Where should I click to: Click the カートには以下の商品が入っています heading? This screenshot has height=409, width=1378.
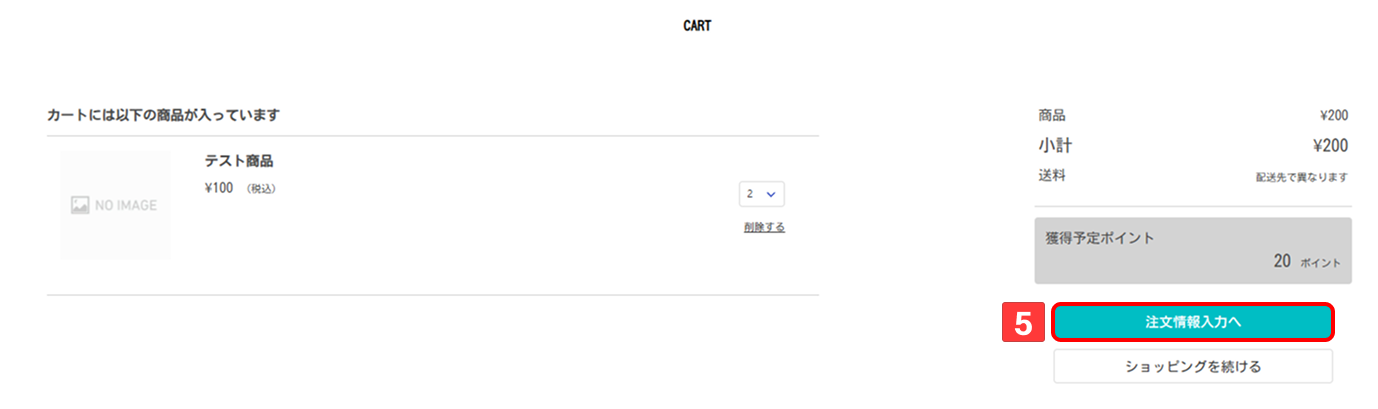click(163, 115)
